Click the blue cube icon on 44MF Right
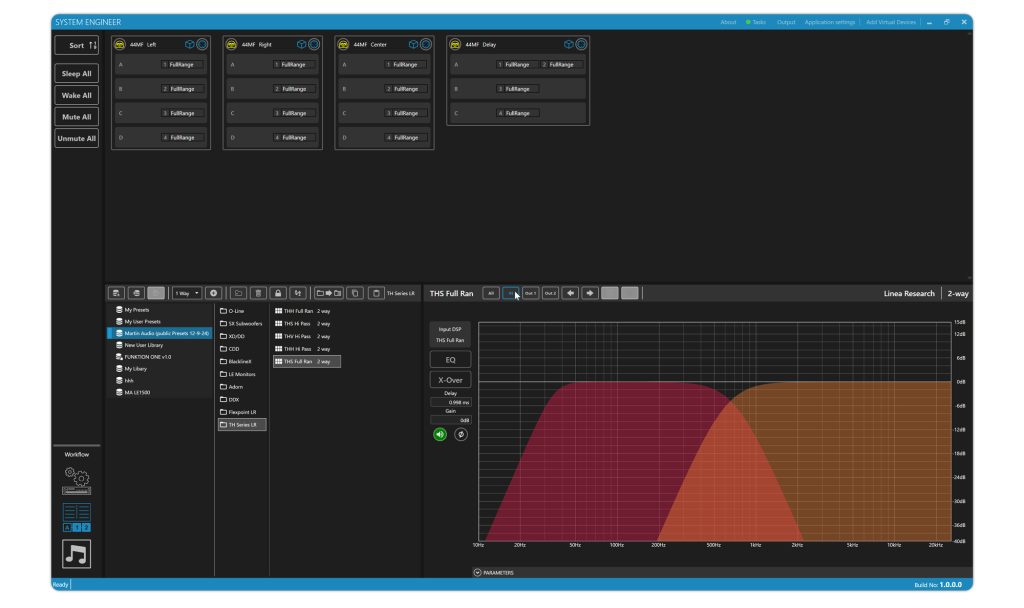Viewport: 1024px width, 608px height. pyautogui.click(x=301, y=44)
